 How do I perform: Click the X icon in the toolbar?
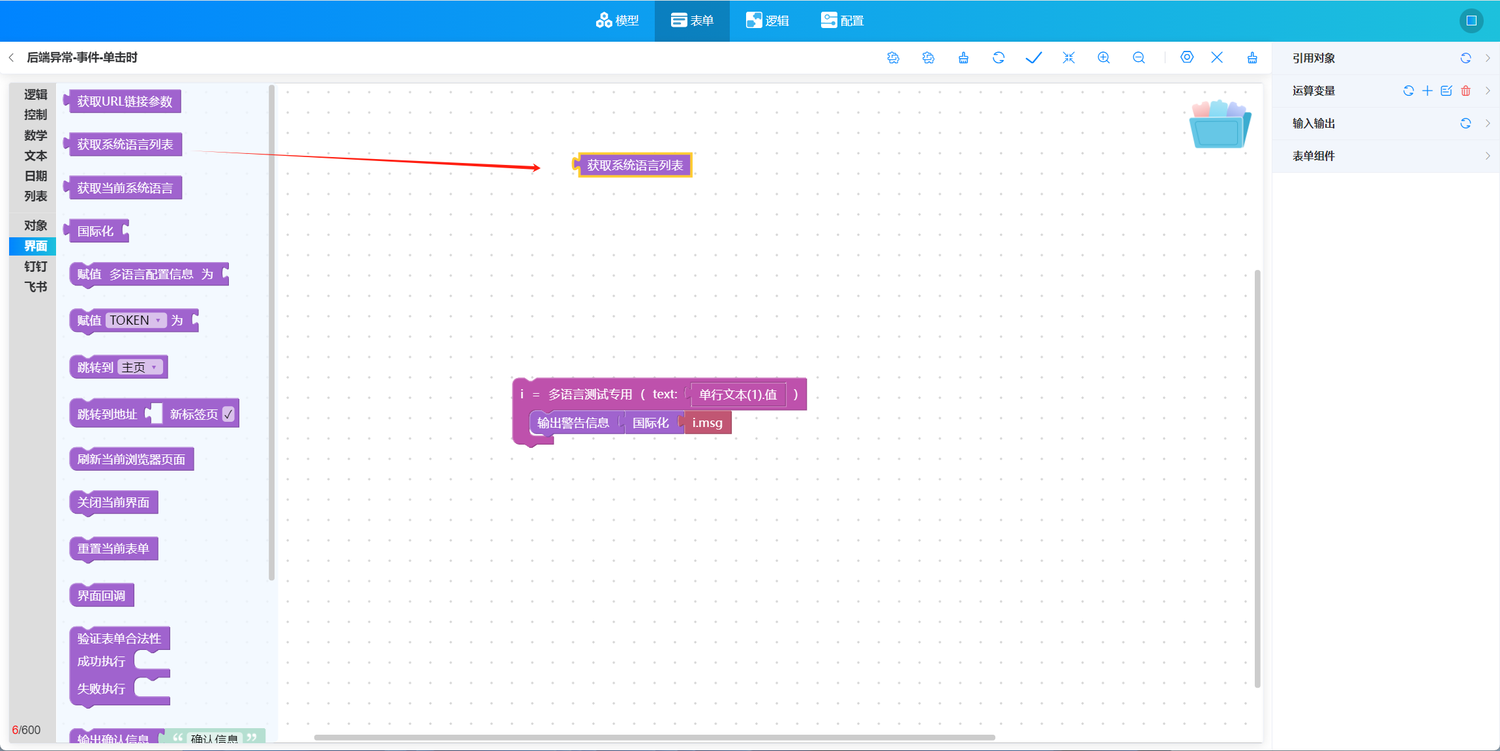[x=1217, y=58]
